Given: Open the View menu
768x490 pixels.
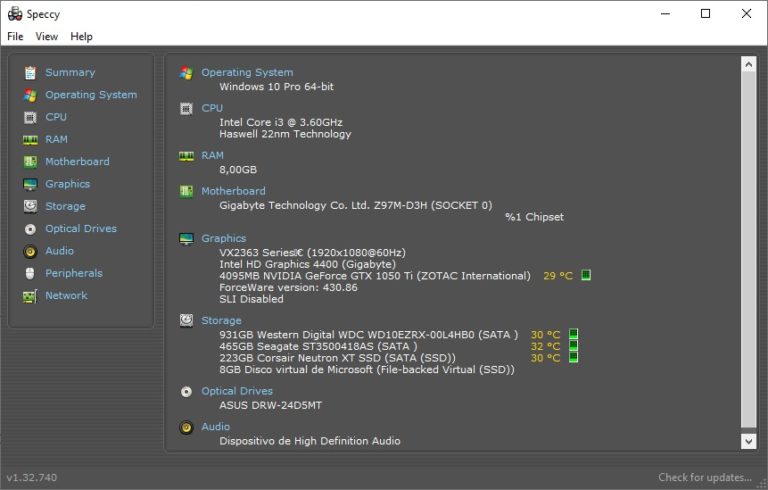Looking at the screenshot, I should pos(47,37).
